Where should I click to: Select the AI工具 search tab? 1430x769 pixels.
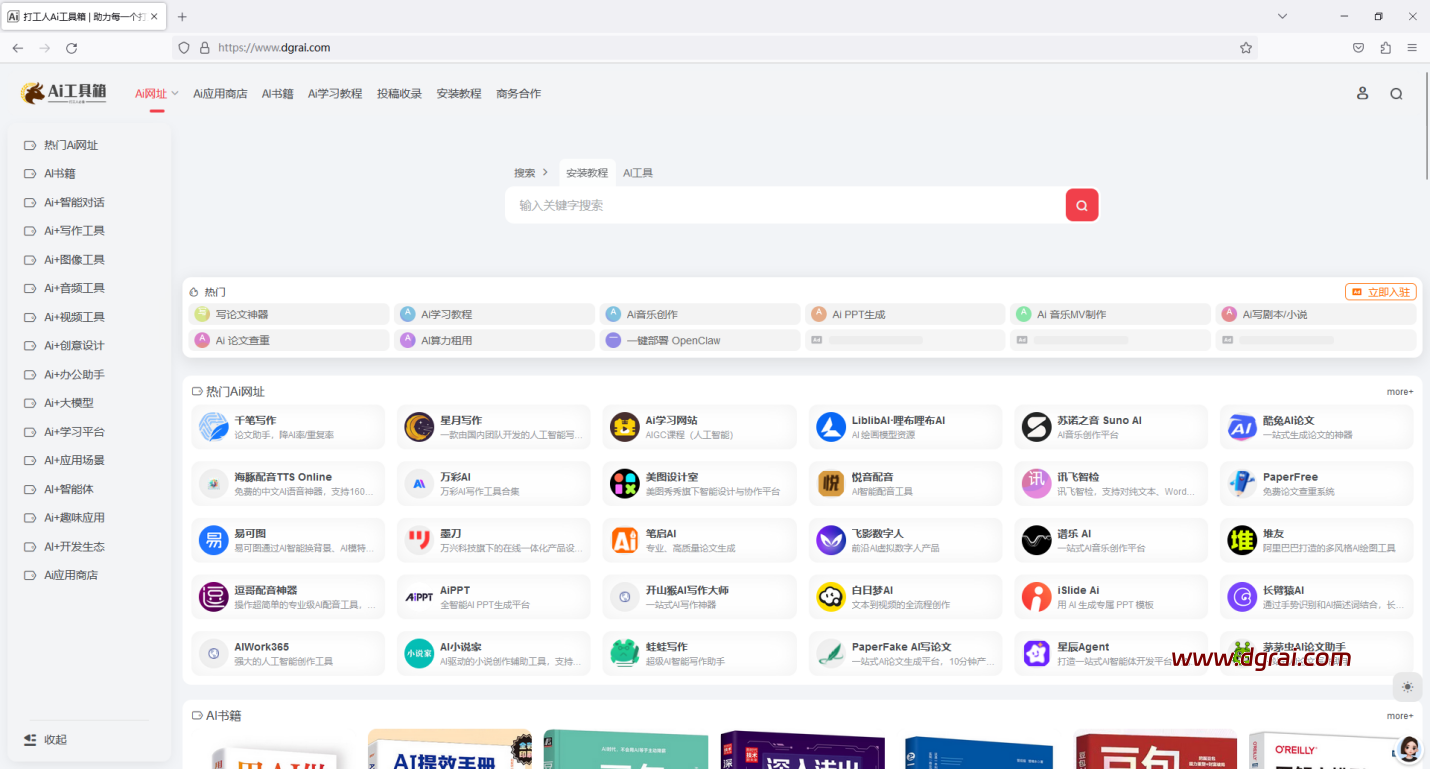click(638, 173)
